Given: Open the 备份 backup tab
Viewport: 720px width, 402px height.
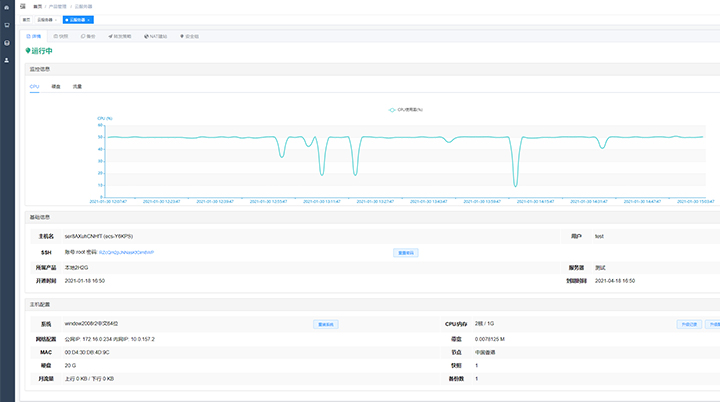Looking at the screenshot, I should tap(88, 35).
